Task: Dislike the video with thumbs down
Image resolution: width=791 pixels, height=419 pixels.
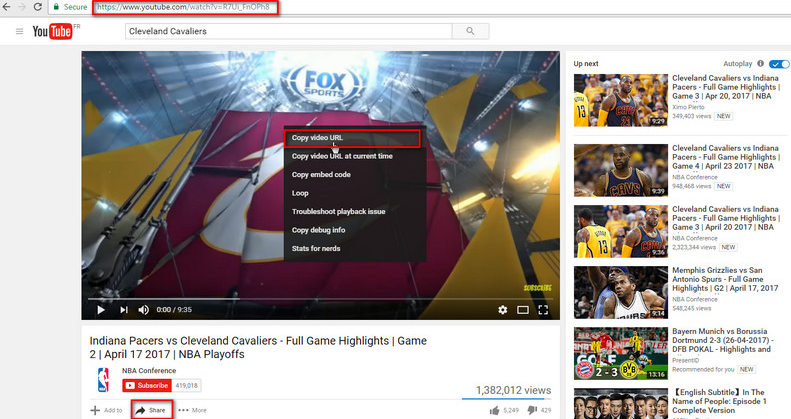Action: [532, 410]
